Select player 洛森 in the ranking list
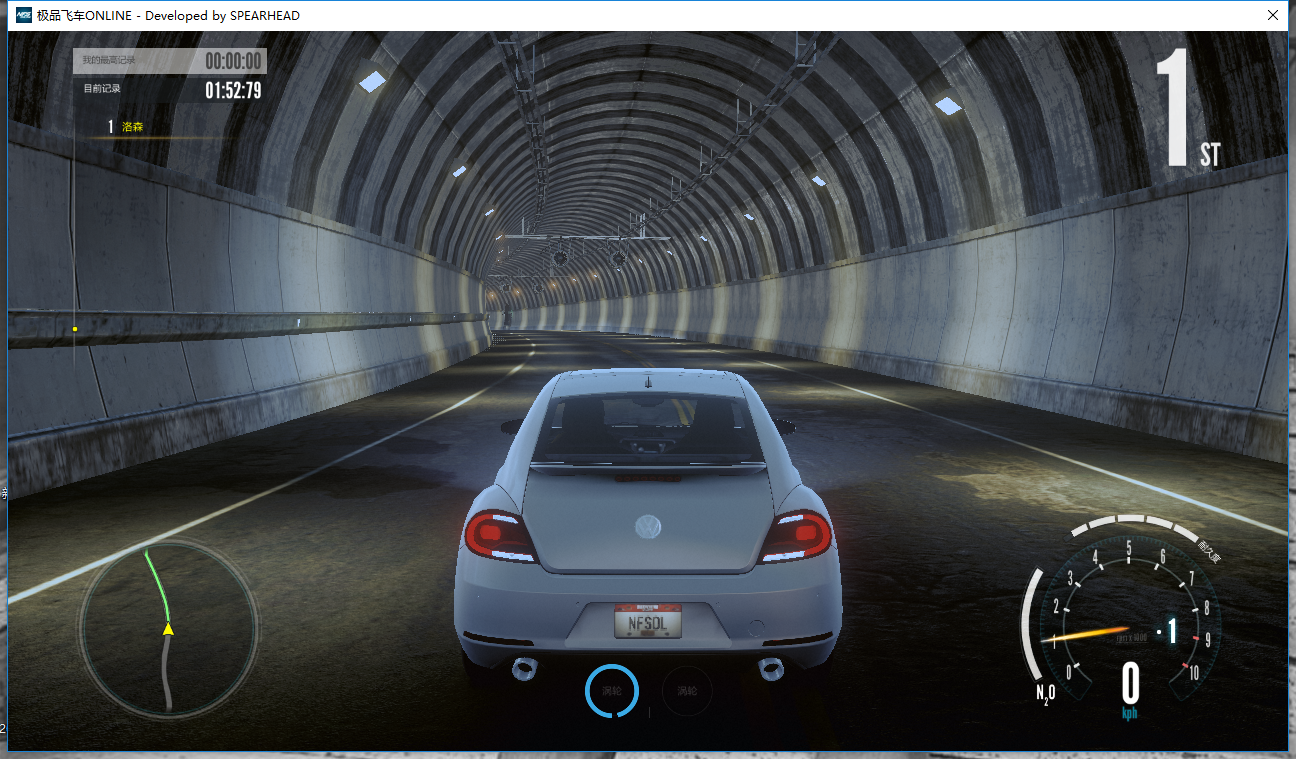1296x759 pixels. tap(132, 127)
